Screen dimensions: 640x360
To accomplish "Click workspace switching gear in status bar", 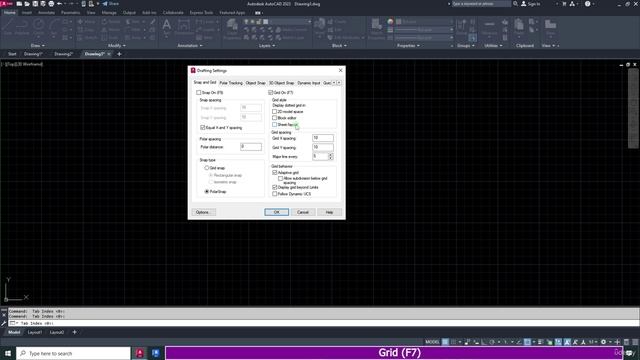I will 603,342.
